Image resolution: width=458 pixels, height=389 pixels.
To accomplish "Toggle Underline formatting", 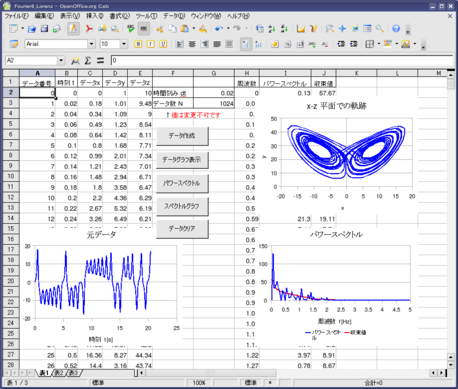I will coord(163,44).
